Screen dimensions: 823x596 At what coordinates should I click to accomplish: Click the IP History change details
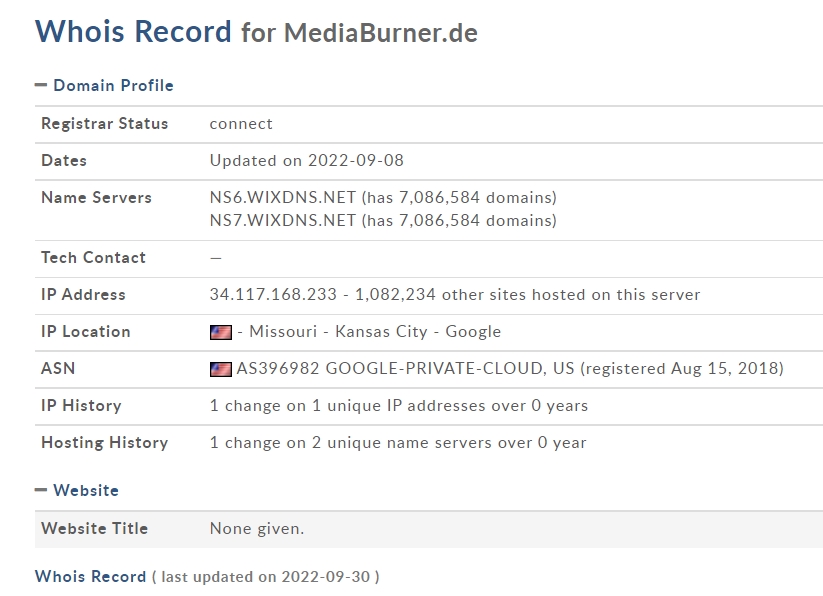[x=398, y=406]
